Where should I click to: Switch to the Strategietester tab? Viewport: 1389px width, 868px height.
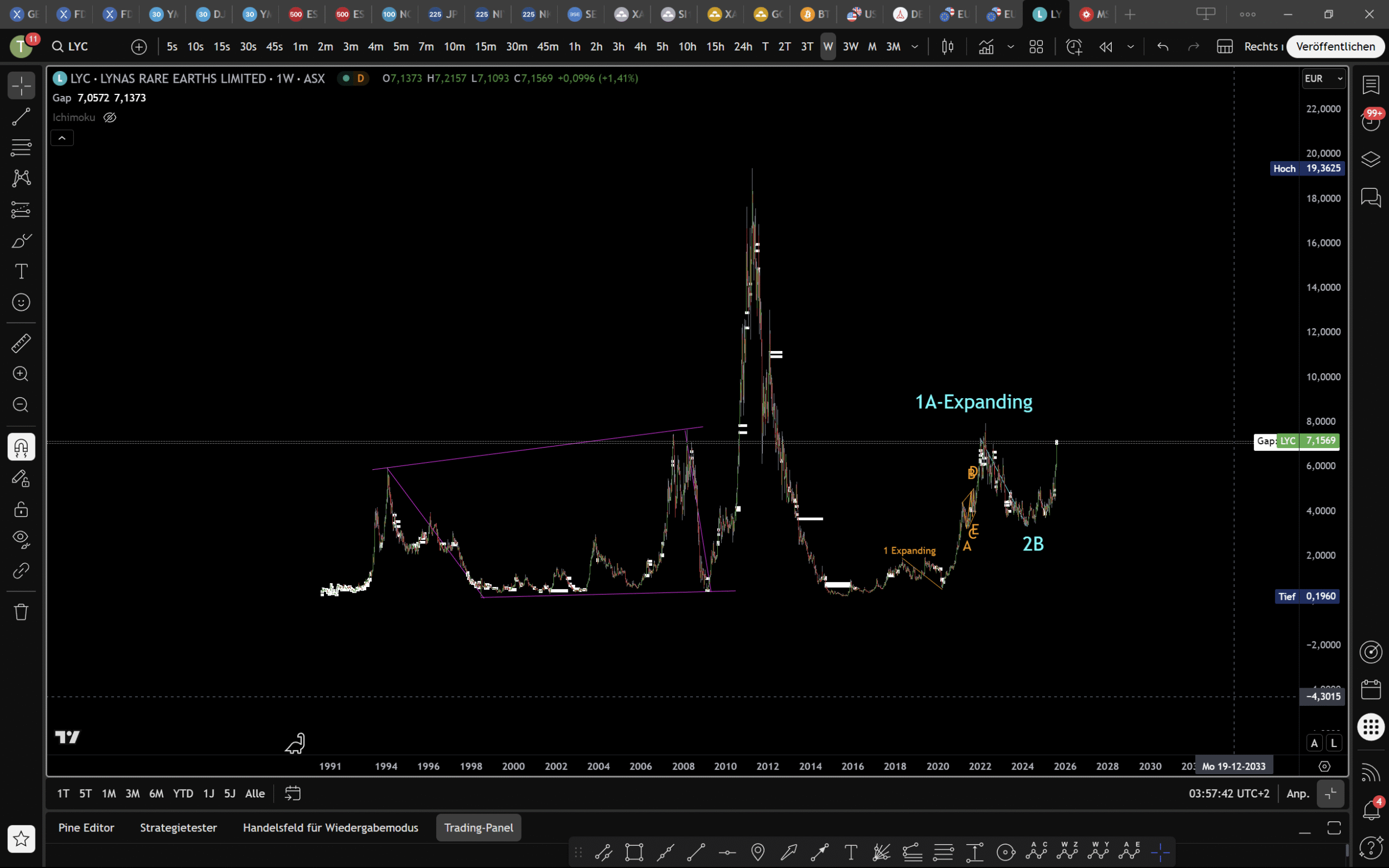coord(178,827)
